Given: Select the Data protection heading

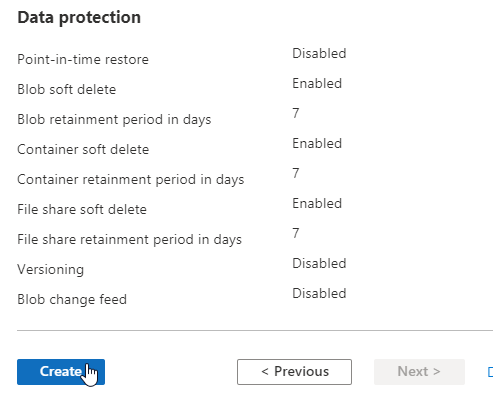Looking at the screenshot, I should (x=79, y=17).
